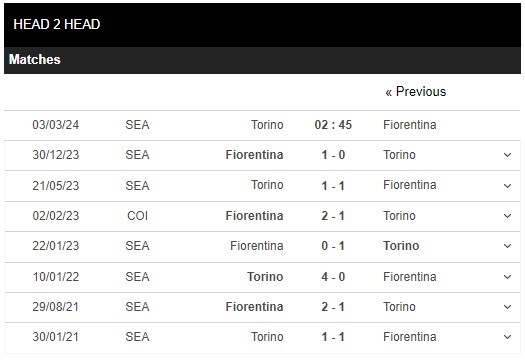This screenshot has width=525, height=361.
Task: Click the 2 - 1 score on 02/02/23
Action: [x=333, y=216]
